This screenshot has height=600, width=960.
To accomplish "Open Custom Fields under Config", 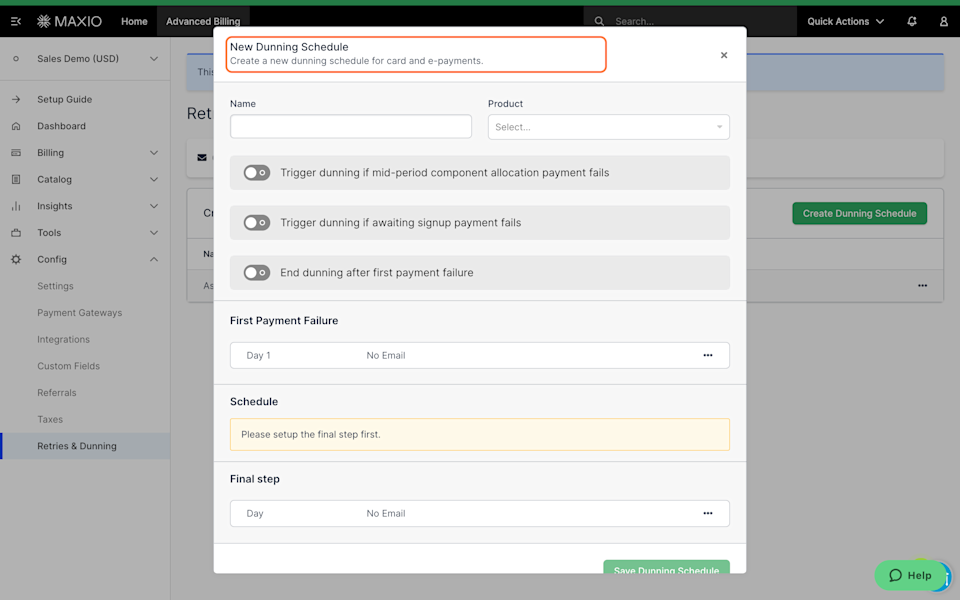I will (69, 366).
